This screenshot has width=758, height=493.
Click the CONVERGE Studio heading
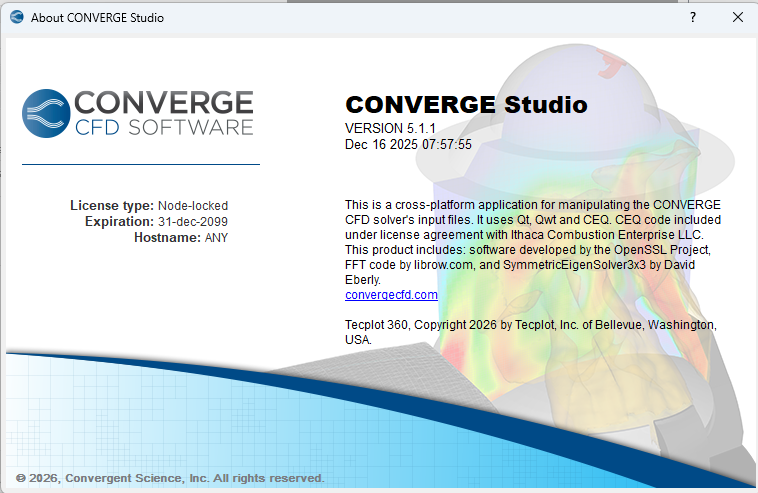pyautogui.click(x=466, y=104)
